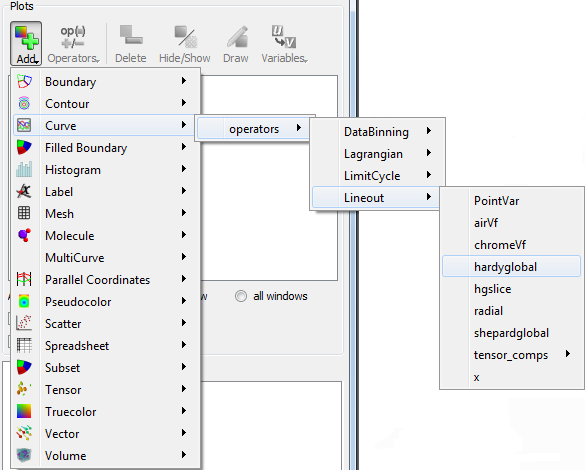Select the all windows radio button

(x=241, y=296)
